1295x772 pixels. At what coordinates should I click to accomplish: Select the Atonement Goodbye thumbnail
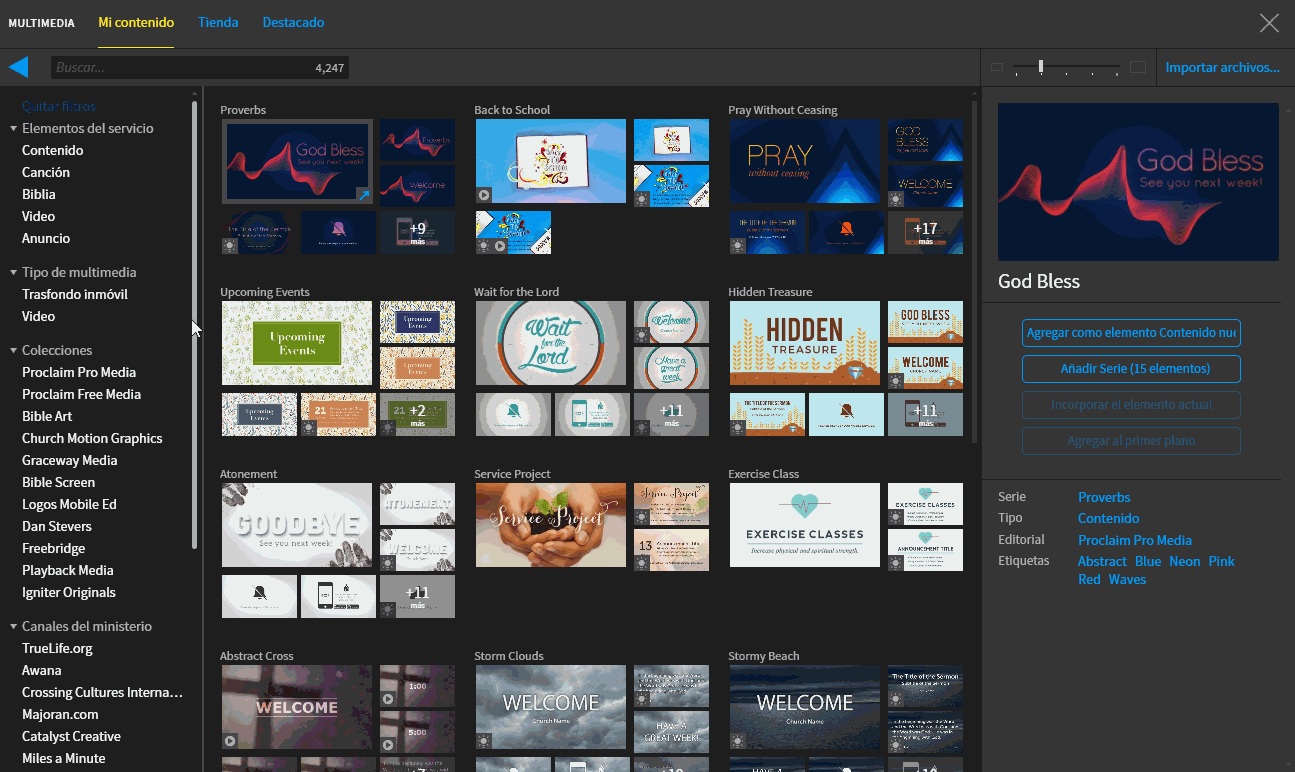click(297, 525)
